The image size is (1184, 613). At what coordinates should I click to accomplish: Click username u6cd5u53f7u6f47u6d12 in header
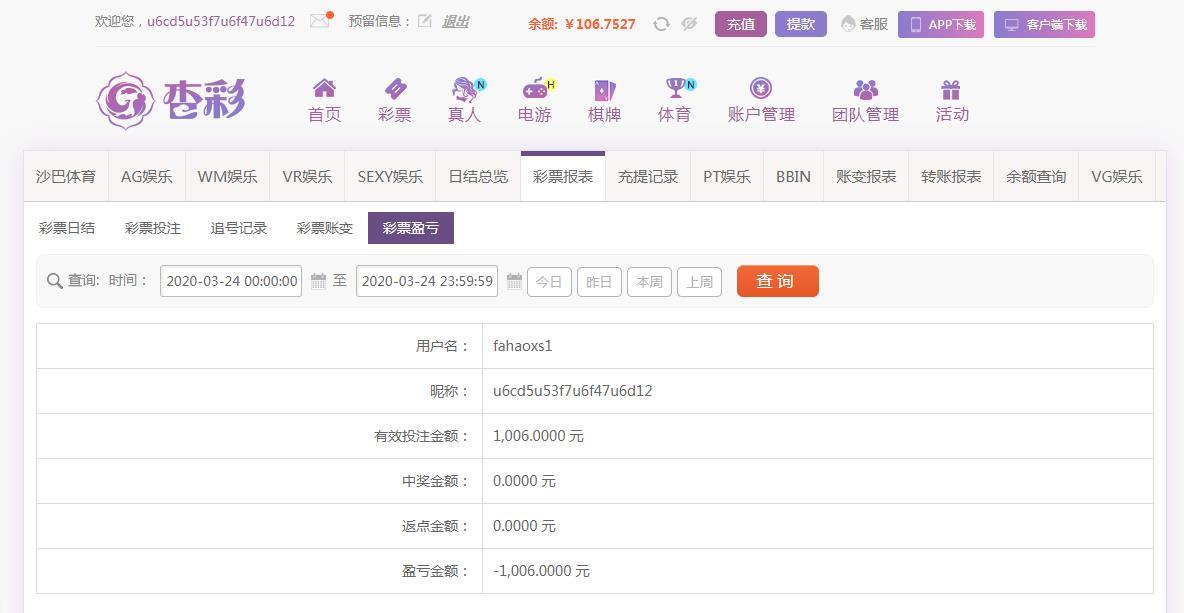(220, 21)
